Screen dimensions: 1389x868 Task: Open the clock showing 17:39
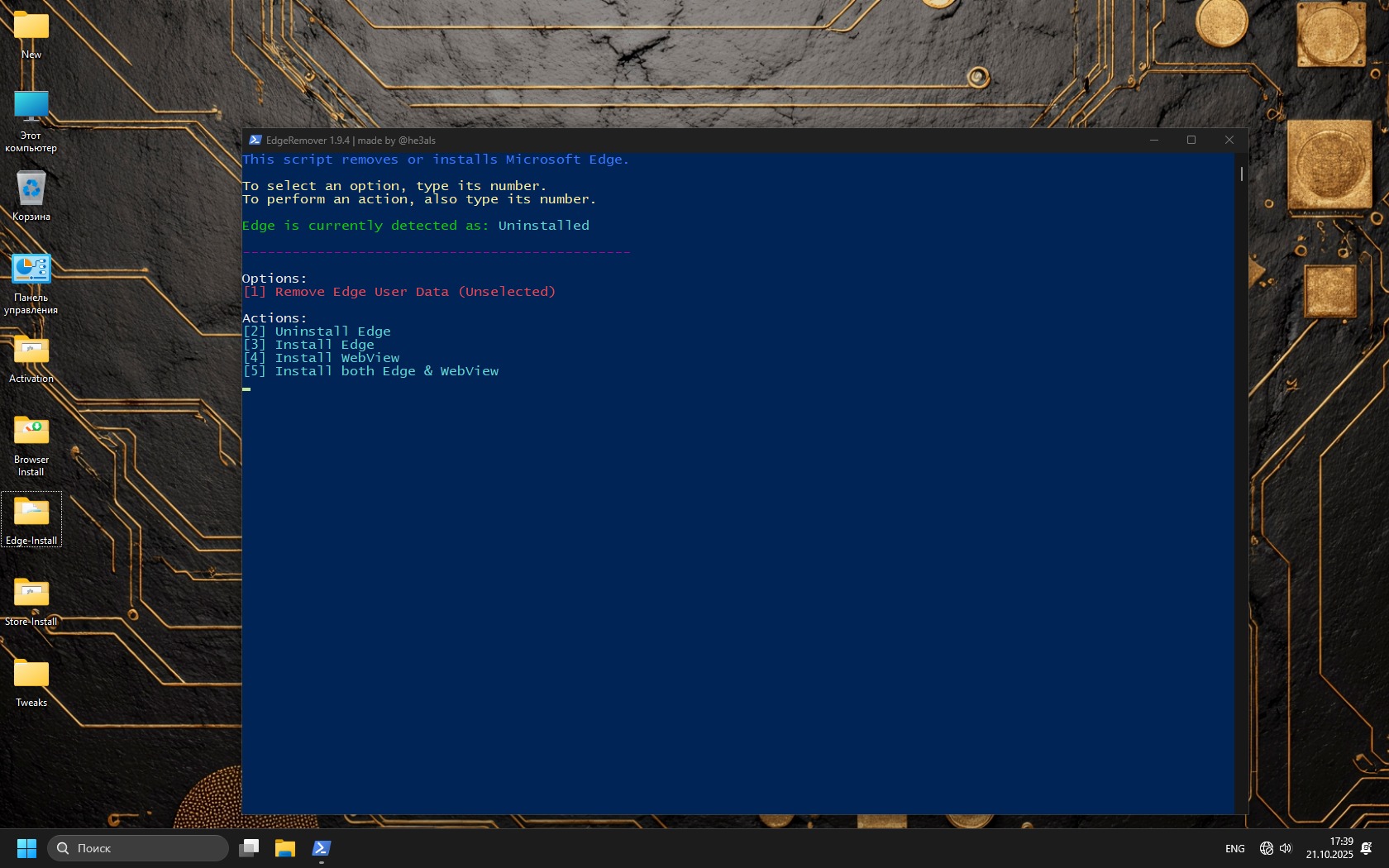click(x=1329, y=848)
